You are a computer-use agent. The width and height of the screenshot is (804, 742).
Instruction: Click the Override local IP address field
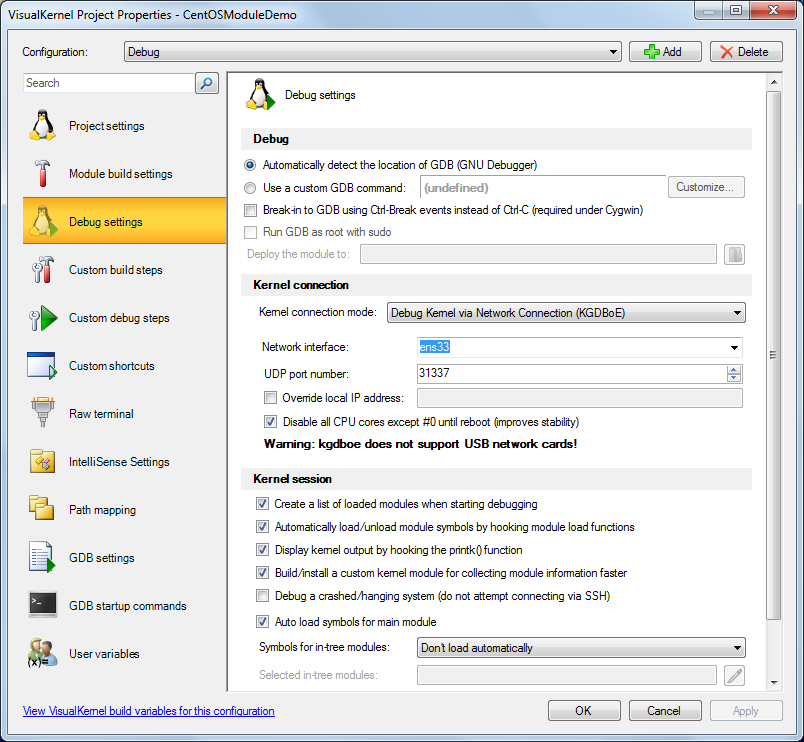point(580,398)
